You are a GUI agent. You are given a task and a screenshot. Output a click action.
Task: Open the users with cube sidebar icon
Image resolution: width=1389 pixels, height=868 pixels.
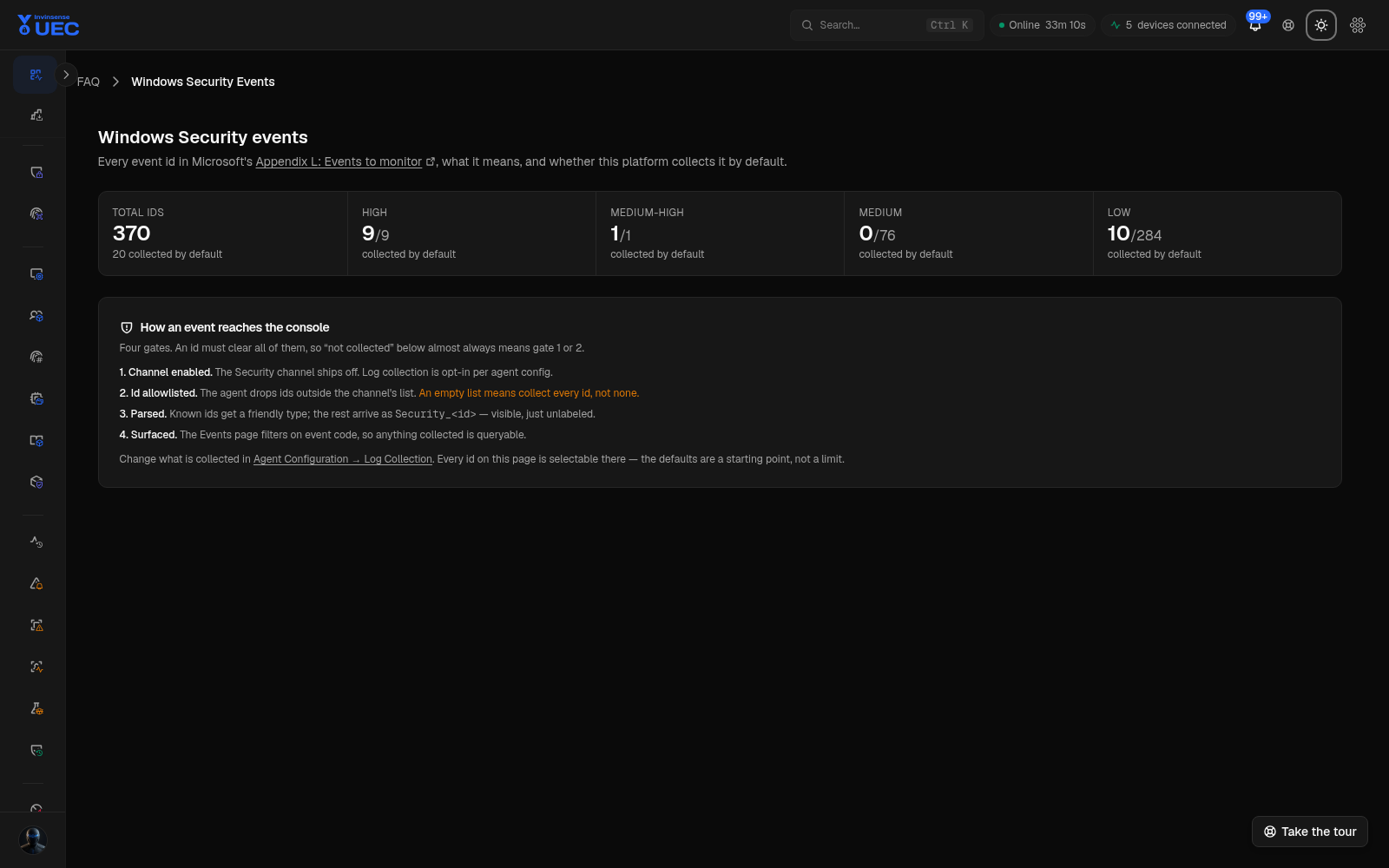pos(36,315)
